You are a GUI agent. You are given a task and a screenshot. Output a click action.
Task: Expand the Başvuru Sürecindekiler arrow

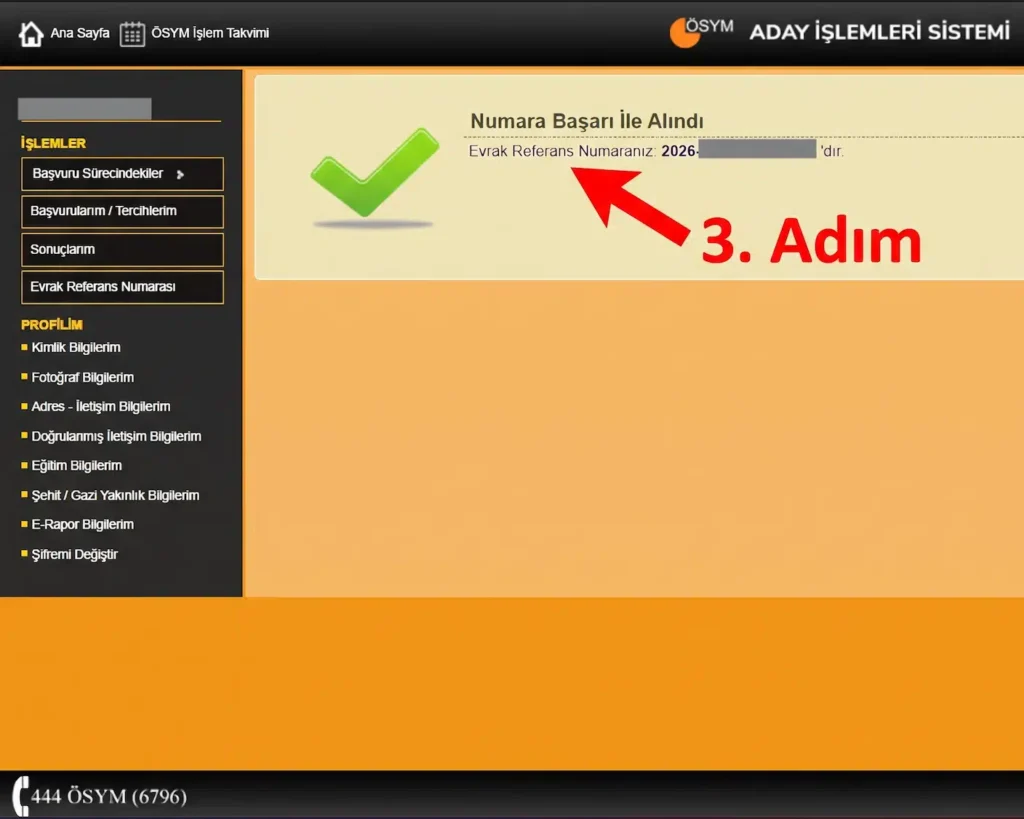180,174
